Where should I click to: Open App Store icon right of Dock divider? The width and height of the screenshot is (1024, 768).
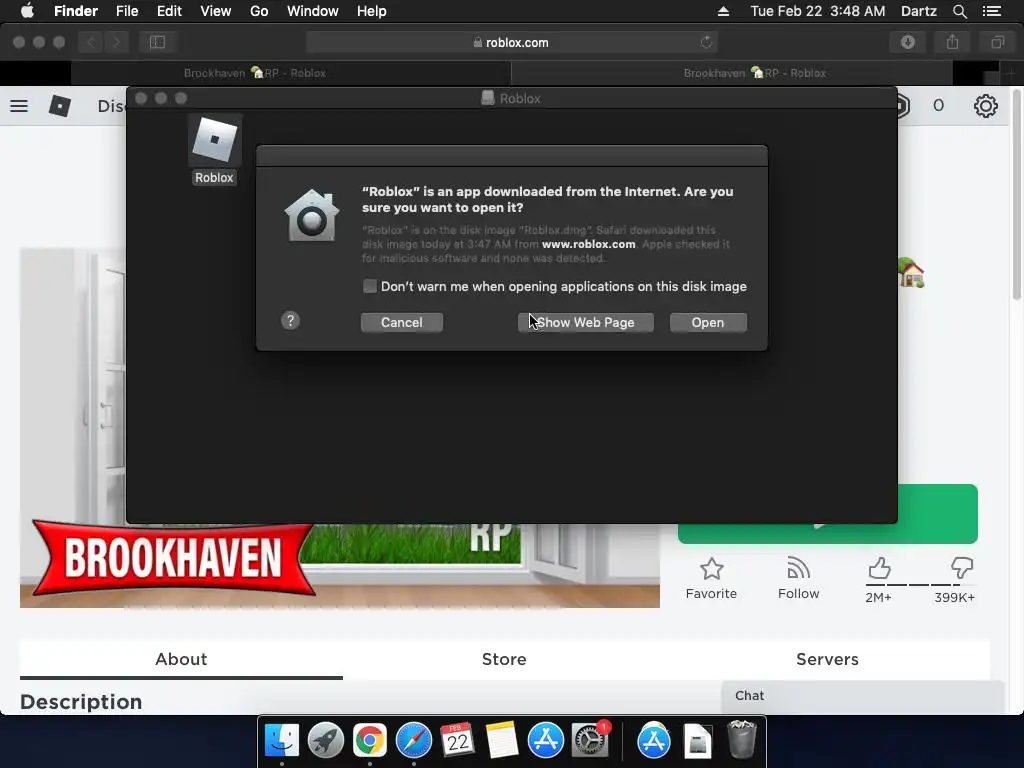654,741
